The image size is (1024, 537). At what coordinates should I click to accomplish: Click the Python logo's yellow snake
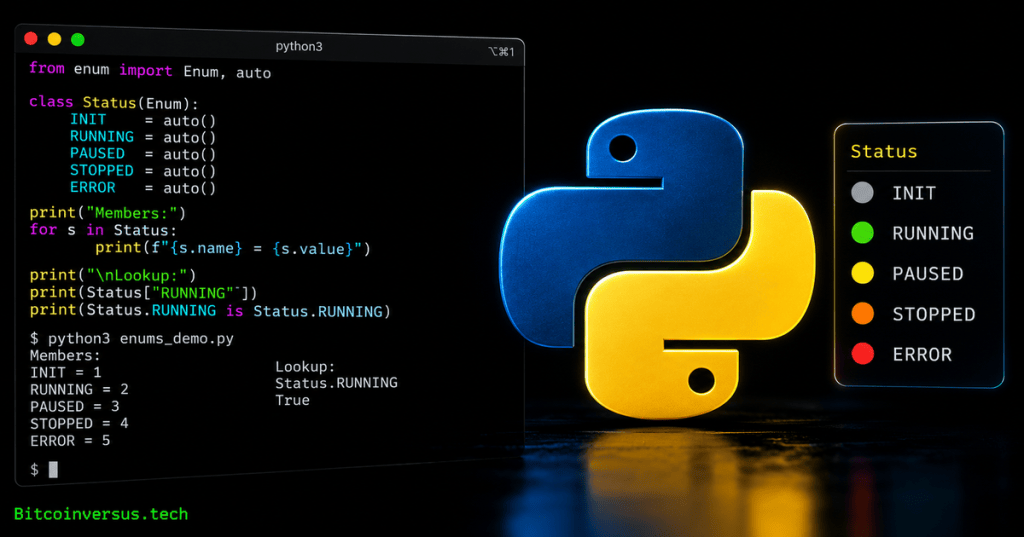point(700,305)
